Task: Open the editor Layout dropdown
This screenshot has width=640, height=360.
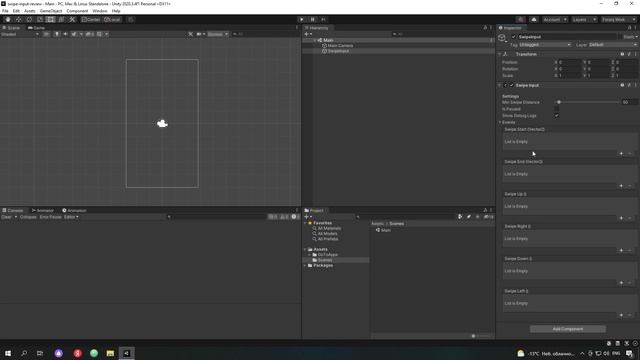Action: [x=618, y=20]
